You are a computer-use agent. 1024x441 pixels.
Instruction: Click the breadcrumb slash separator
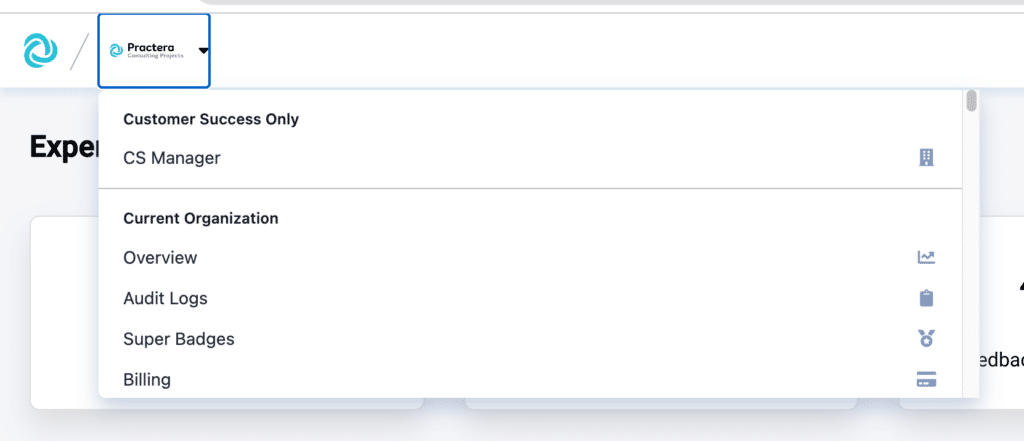pos(79,51)
